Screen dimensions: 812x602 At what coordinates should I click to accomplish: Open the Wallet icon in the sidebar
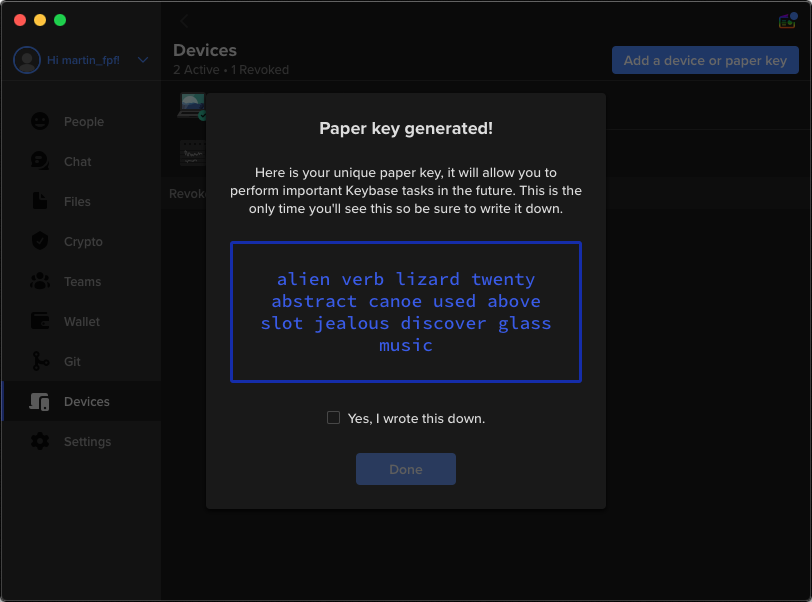tap(40, 321)
